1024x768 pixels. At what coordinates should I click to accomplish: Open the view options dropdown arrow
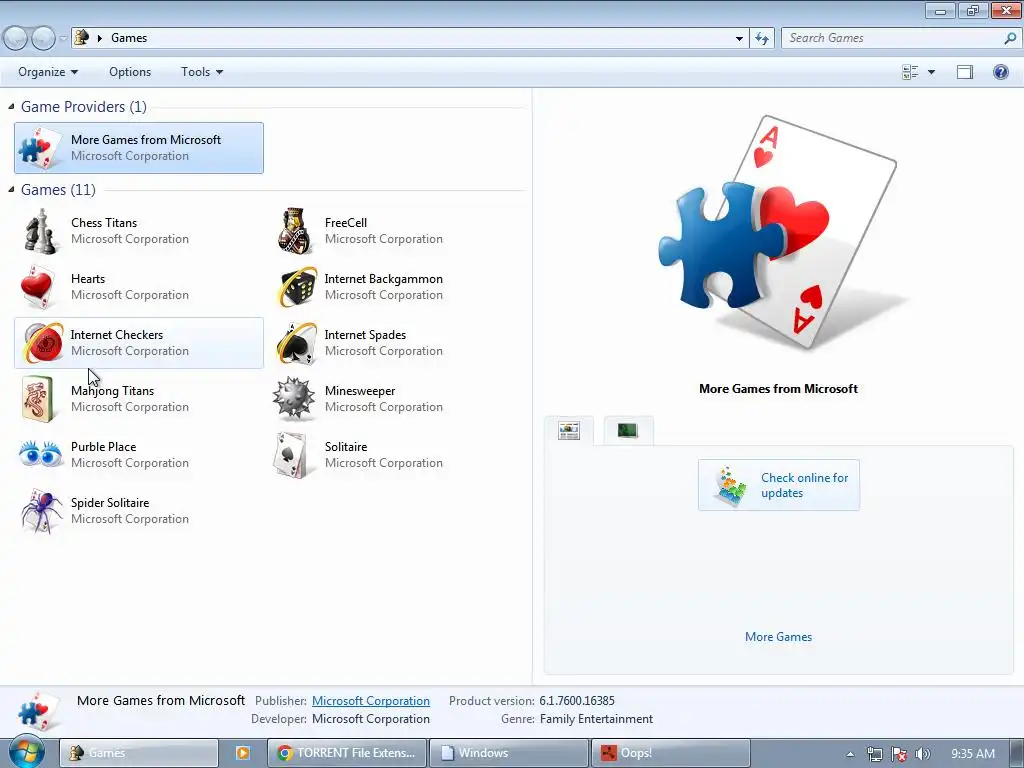[x=931, y=72]
